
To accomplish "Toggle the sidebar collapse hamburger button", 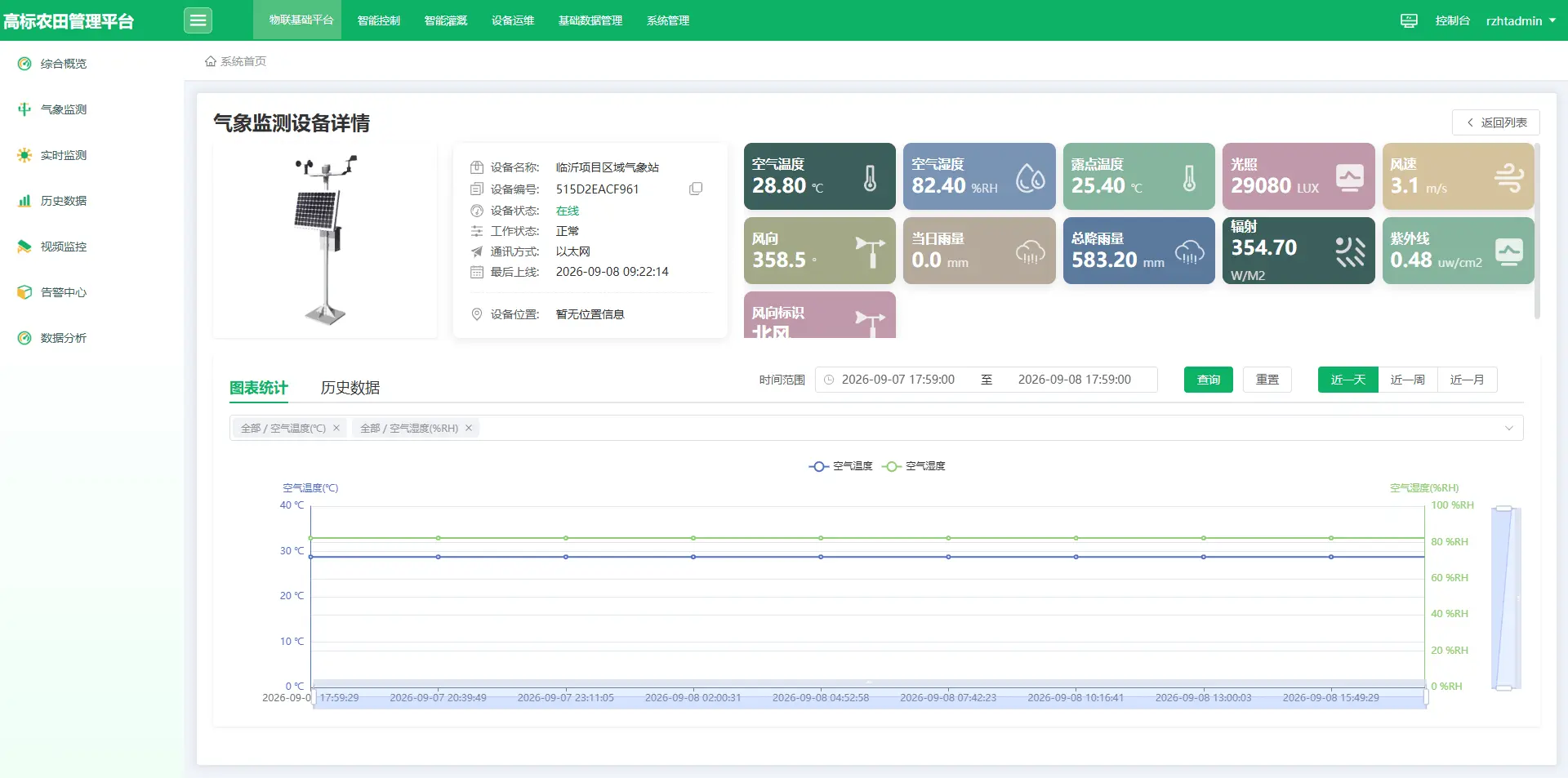I will pos(198,20).
